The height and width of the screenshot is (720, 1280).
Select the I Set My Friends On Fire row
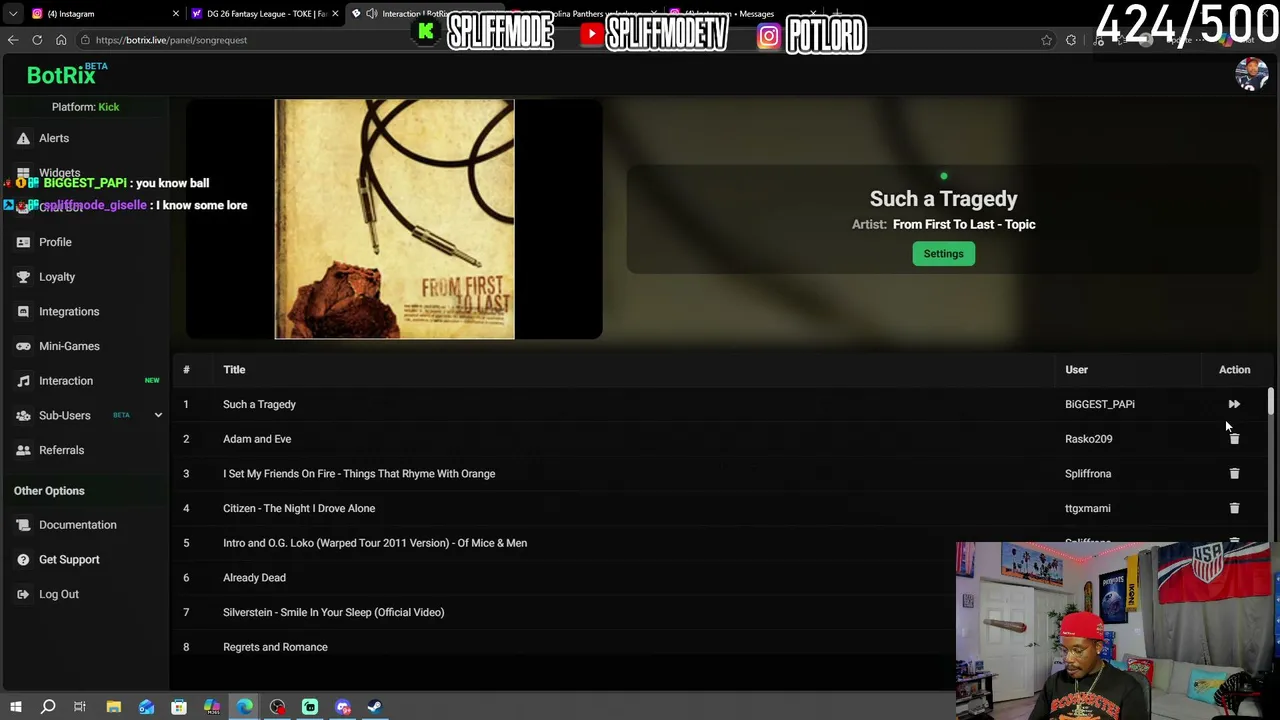click(x=359, y=474)
